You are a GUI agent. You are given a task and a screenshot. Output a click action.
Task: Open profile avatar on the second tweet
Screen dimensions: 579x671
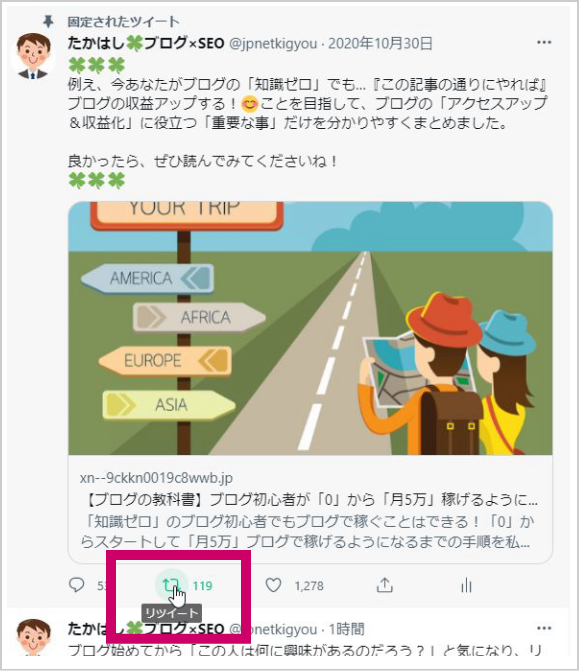coord(33,637)
